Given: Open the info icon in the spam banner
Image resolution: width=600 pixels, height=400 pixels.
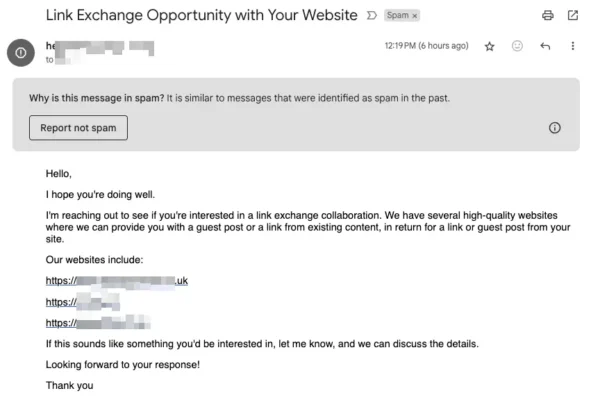Looking at the screenshot, I should [x=554, y=128].
